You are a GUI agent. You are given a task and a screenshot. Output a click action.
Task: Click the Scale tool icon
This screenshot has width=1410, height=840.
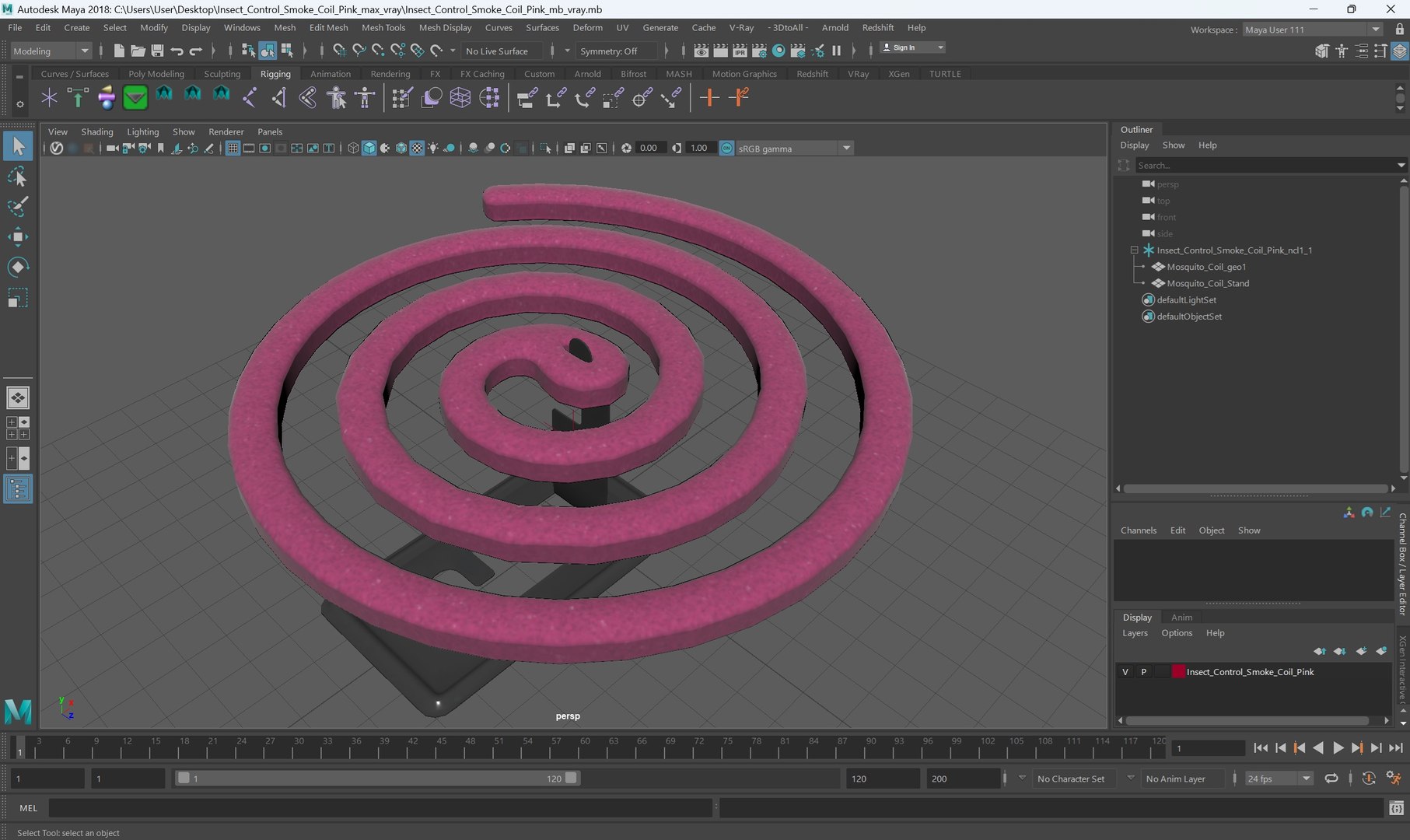coord(17,299)
